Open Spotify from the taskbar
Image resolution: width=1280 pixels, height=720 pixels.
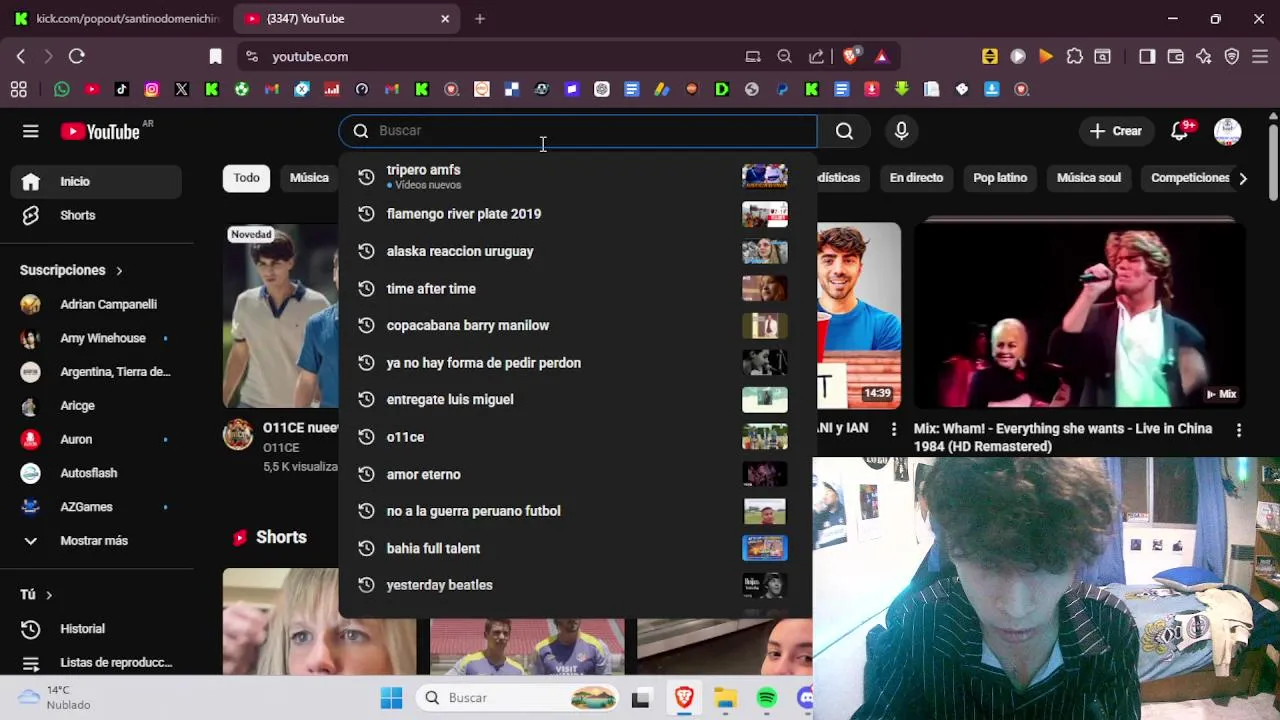pos(767,698)
